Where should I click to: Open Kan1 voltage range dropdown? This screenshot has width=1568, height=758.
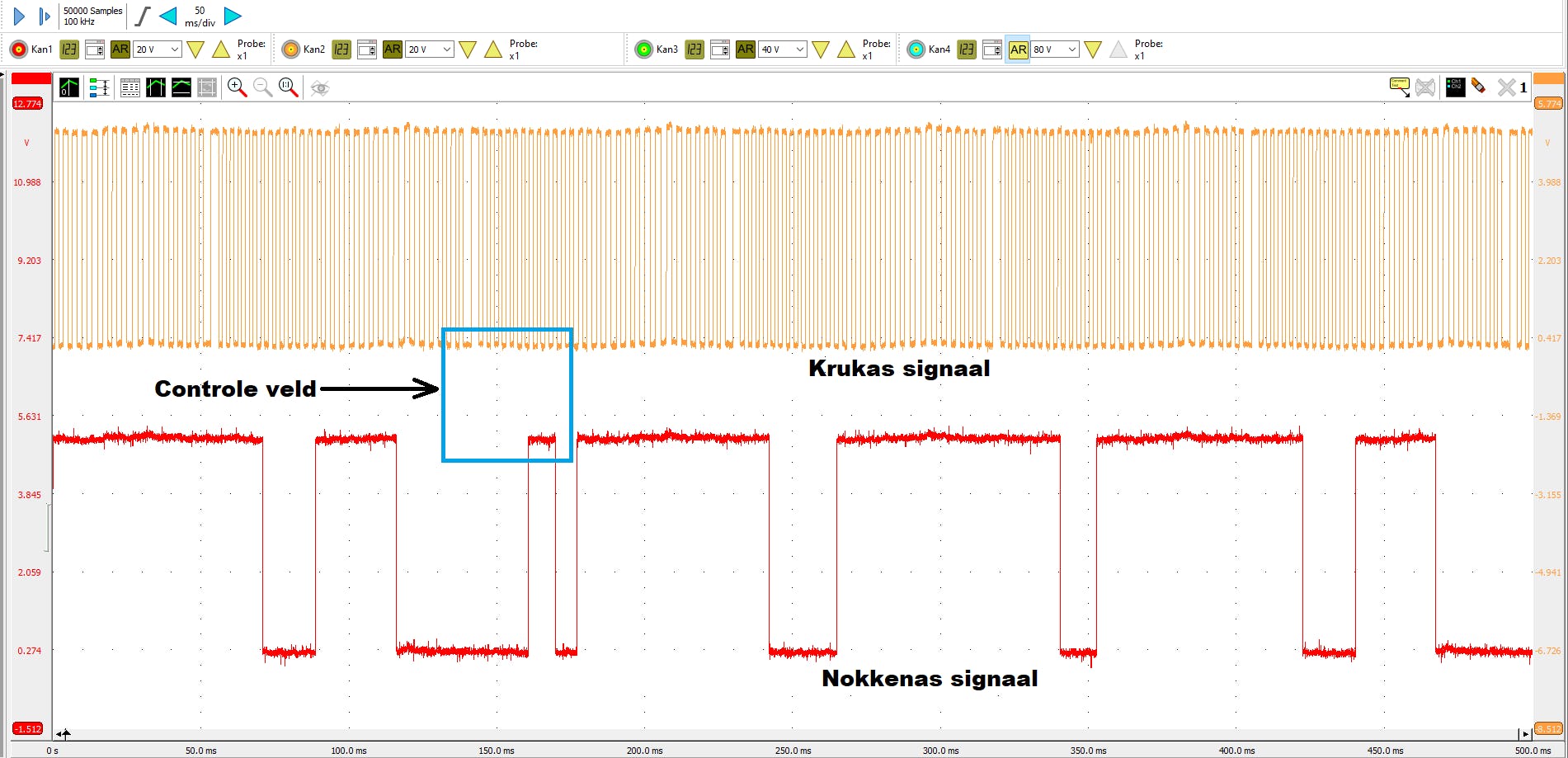click(x=174, y=49)
